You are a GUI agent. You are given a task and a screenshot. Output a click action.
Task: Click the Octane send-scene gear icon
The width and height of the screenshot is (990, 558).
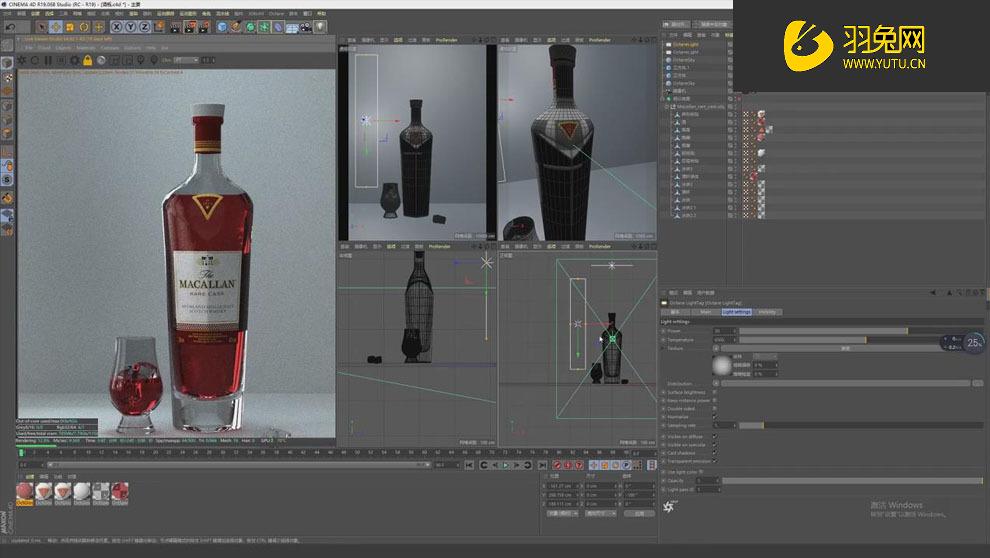point(21,60)
